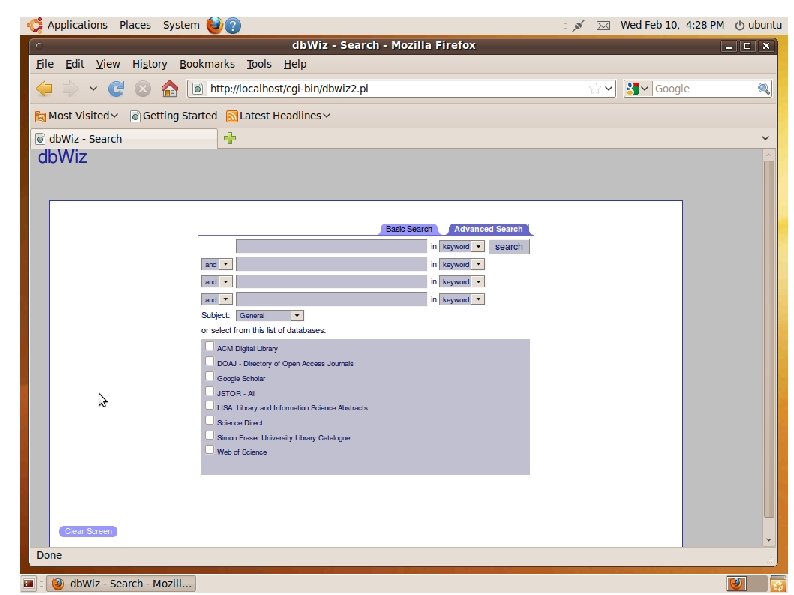Reload the current page
The width and height of the screenshot is (794, 595).
click(116, 89)
